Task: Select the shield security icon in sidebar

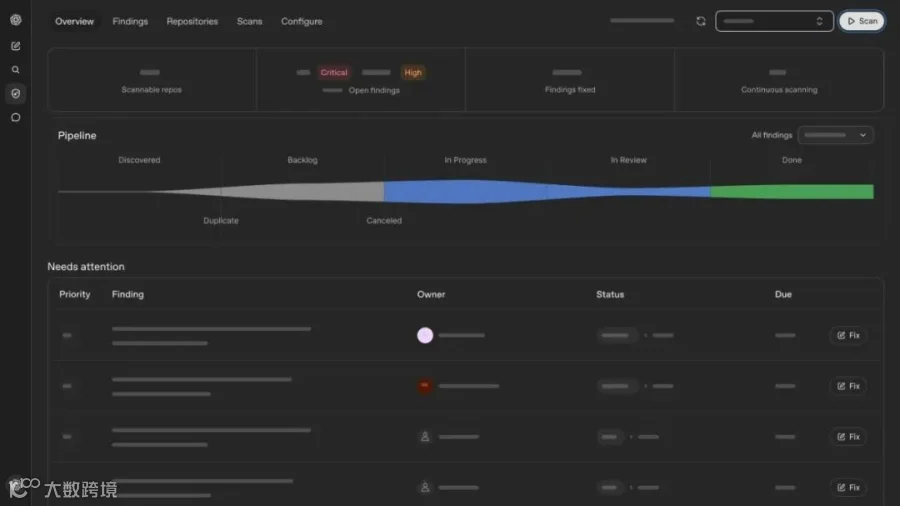Action: (15, 94)
